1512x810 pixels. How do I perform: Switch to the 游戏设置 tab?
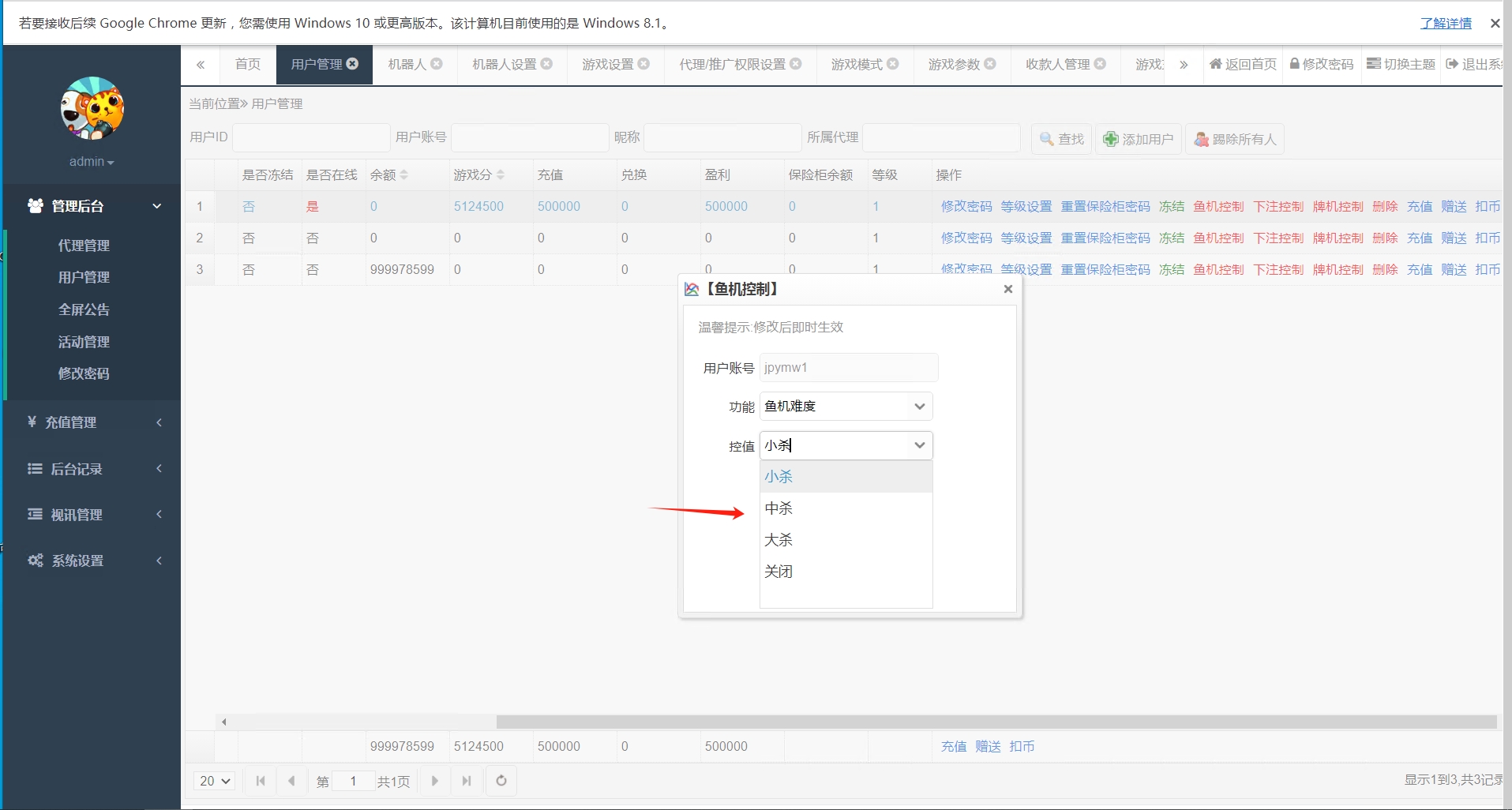607,64
